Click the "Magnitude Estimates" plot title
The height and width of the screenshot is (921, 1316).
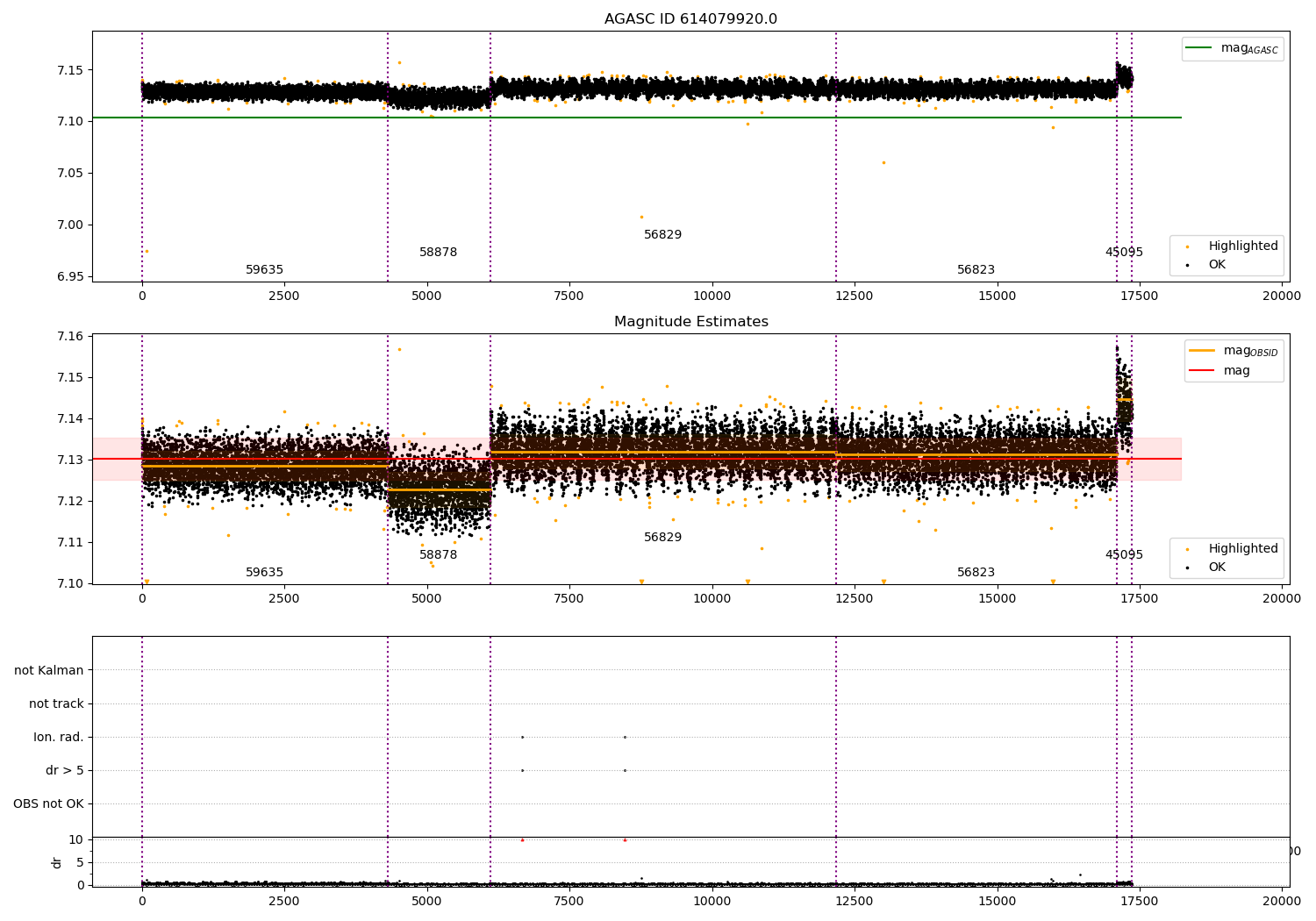(x=690, y=322)
